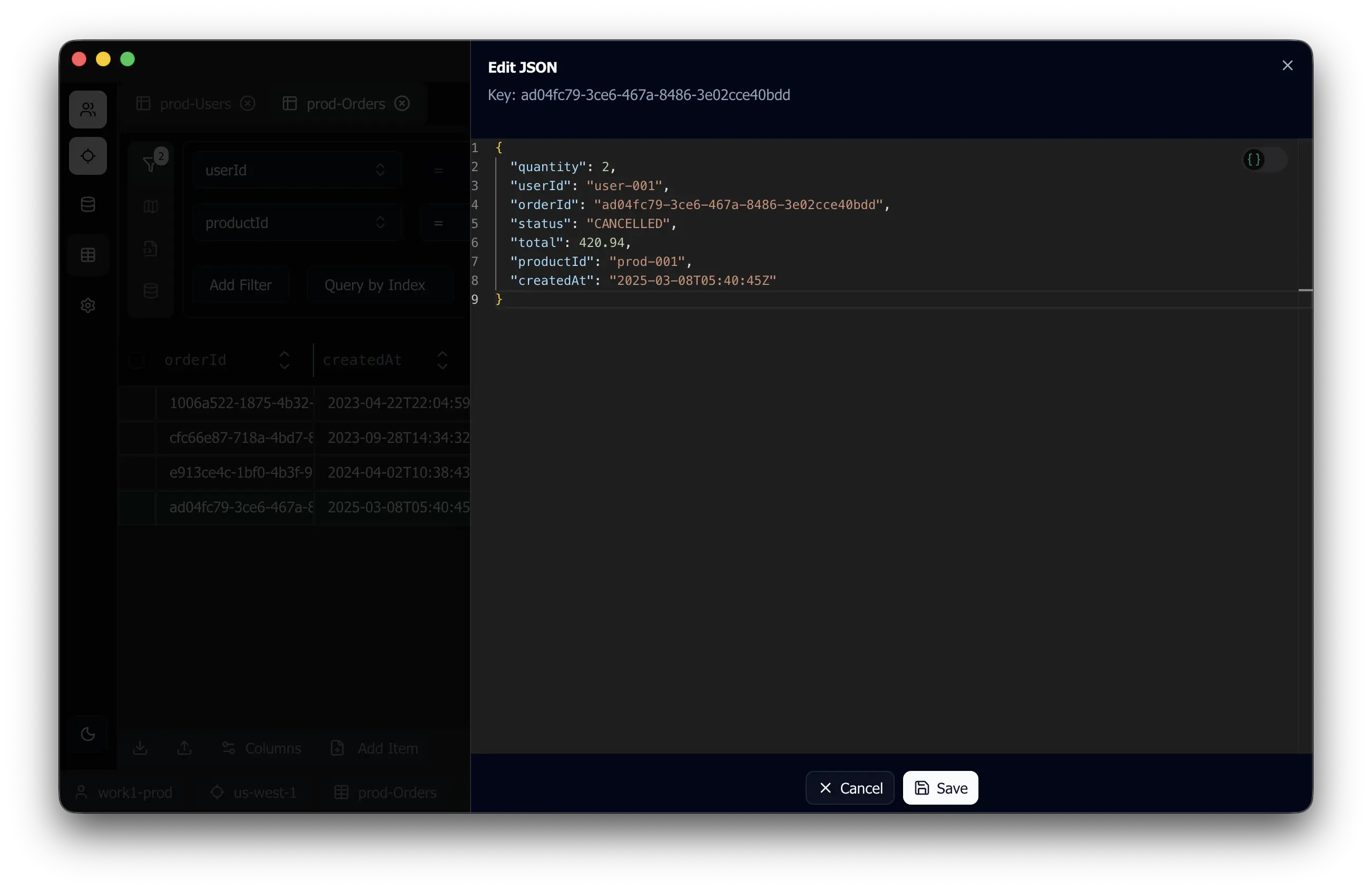Click the upload import icon

pos(184,747)
